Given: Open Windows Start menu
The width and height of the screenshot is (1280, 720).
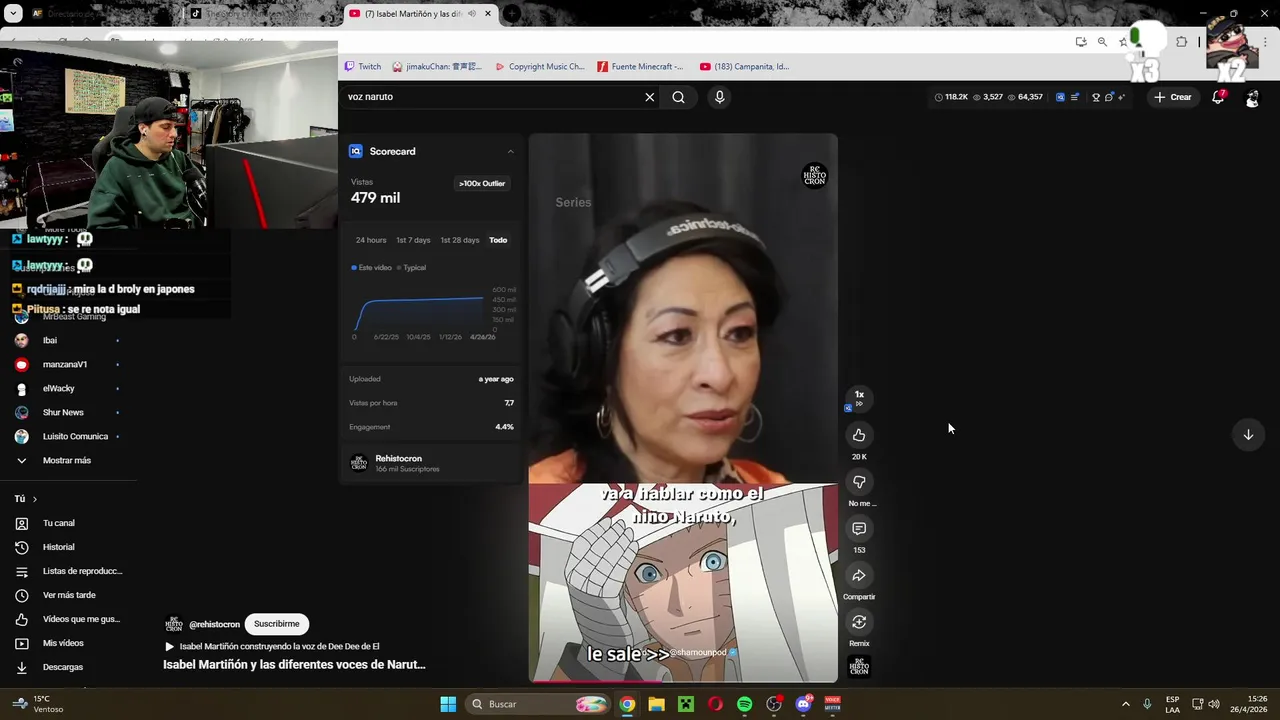Looking at the screenshot, I should [x=448, y=704].
